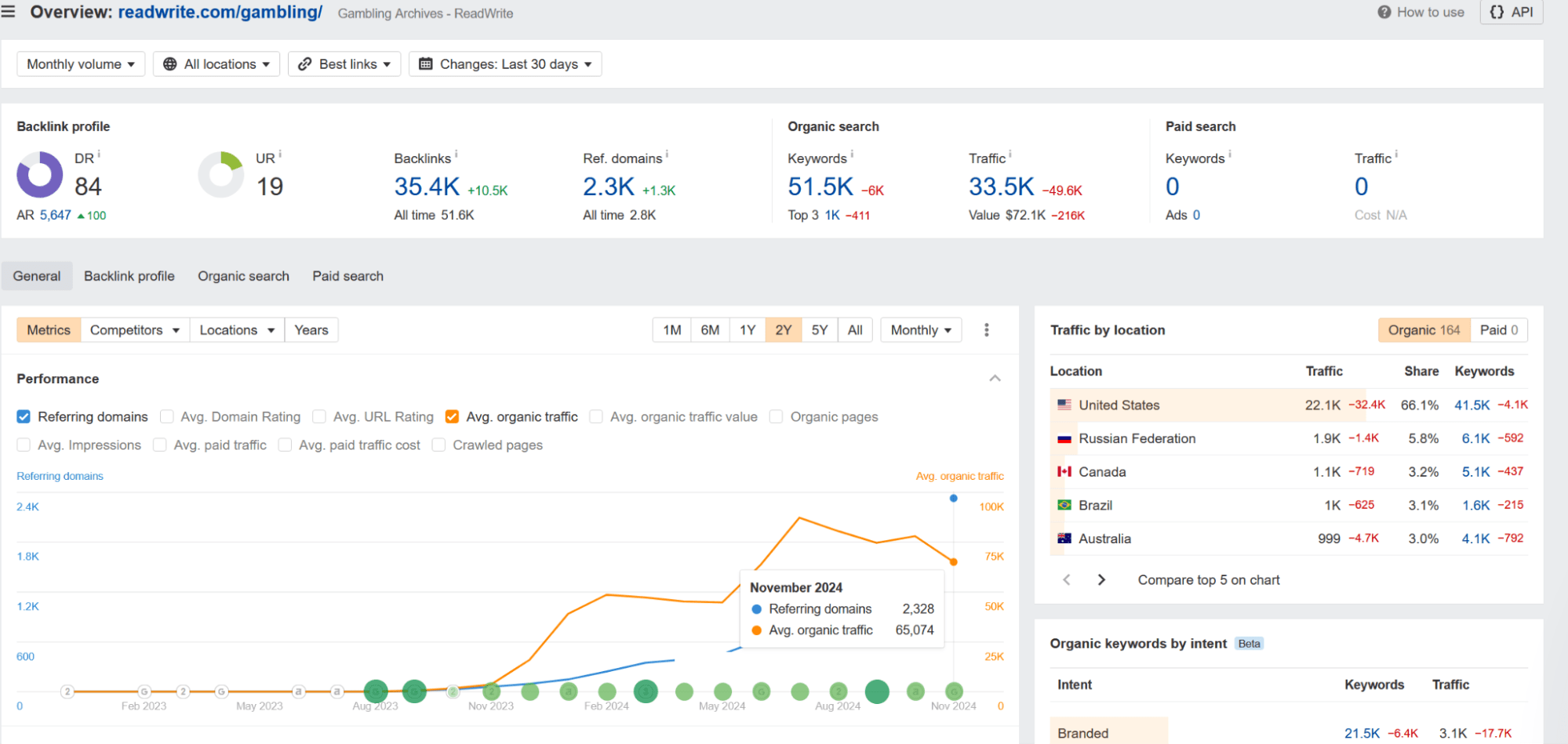The height and width of the screenshot is (744, 1568).
Task: Open the API button with braces icon
Action: 1511,13
